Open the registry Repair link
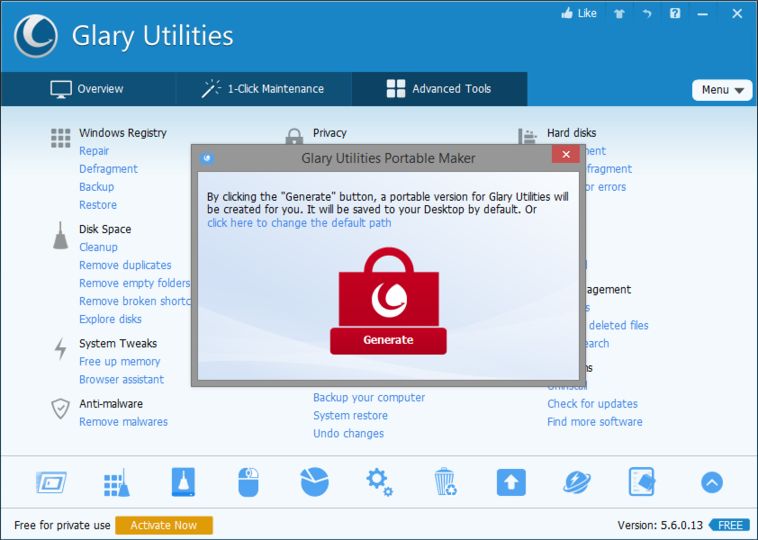 tap(94, 151)
